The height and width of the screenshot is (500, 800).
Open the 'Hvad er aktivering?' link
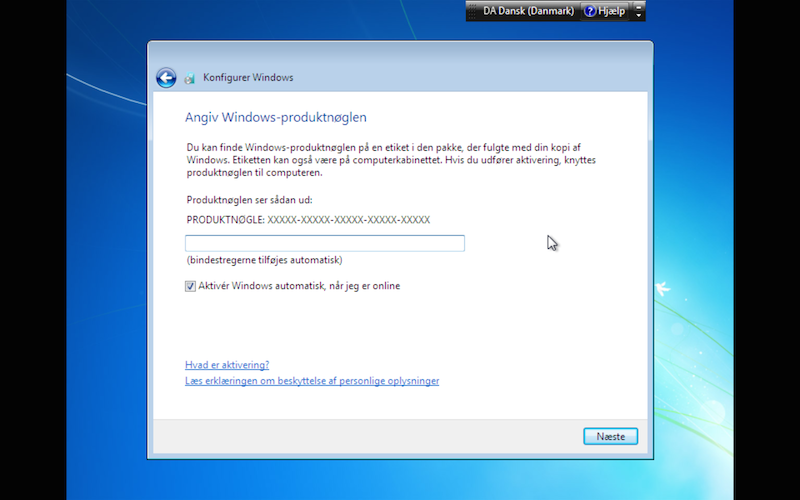coord(227,365)
